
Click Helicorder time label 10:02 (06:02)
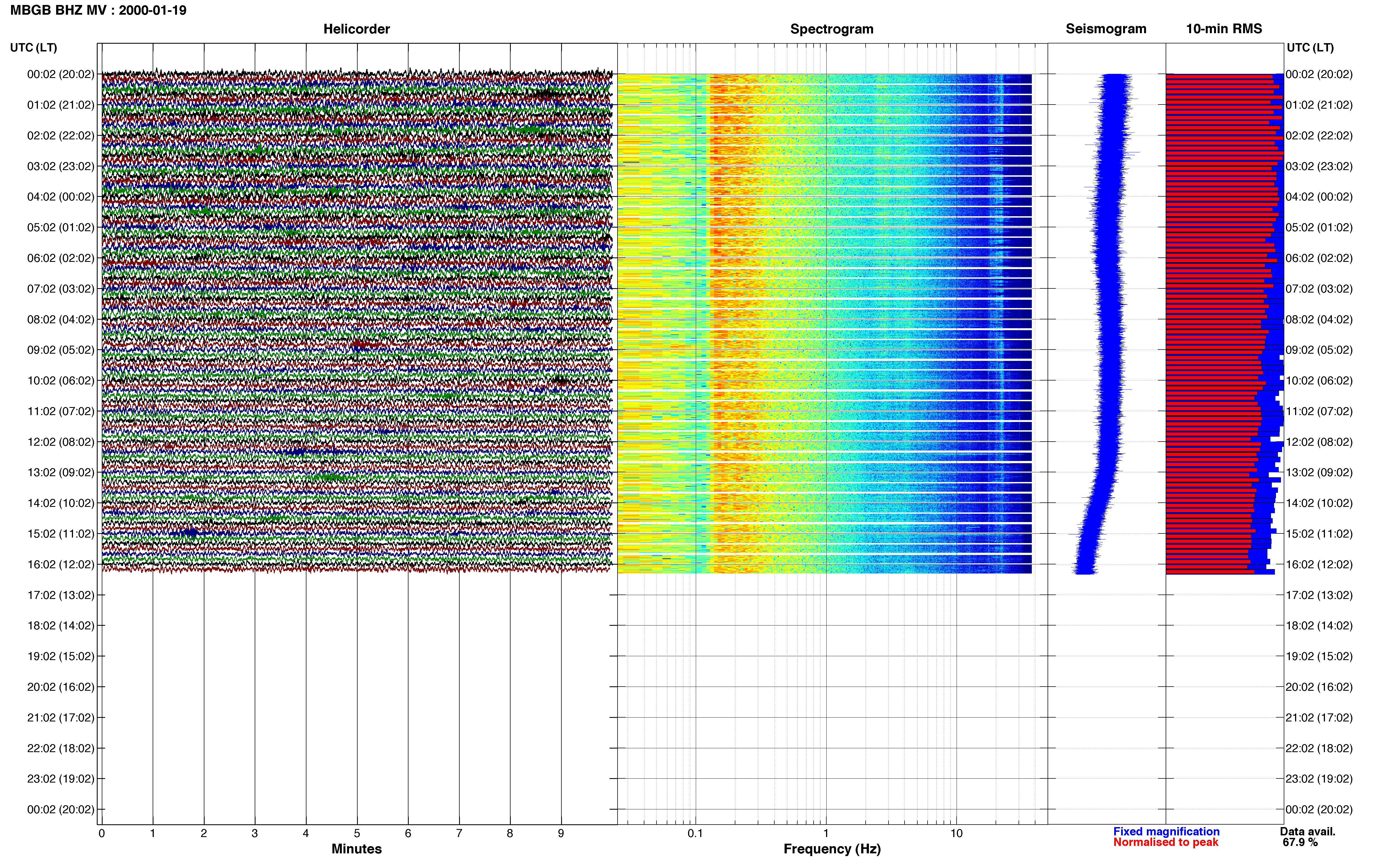point(61,380)
